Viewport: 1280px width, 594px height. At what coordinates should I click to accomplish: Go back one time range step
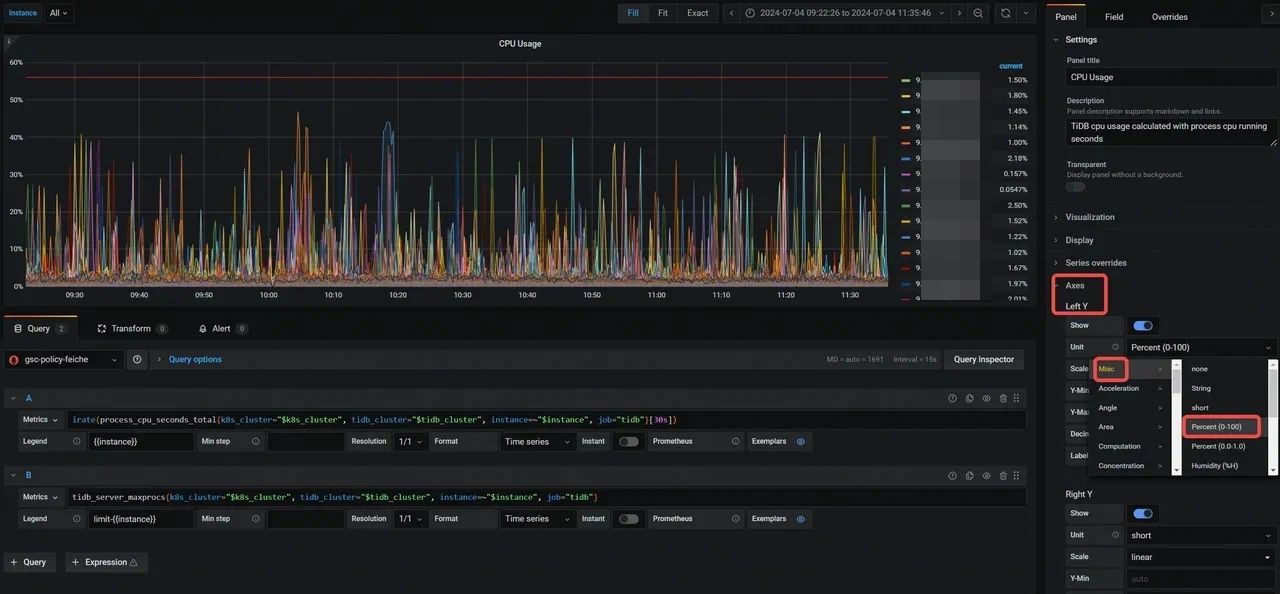coord(732,13)
